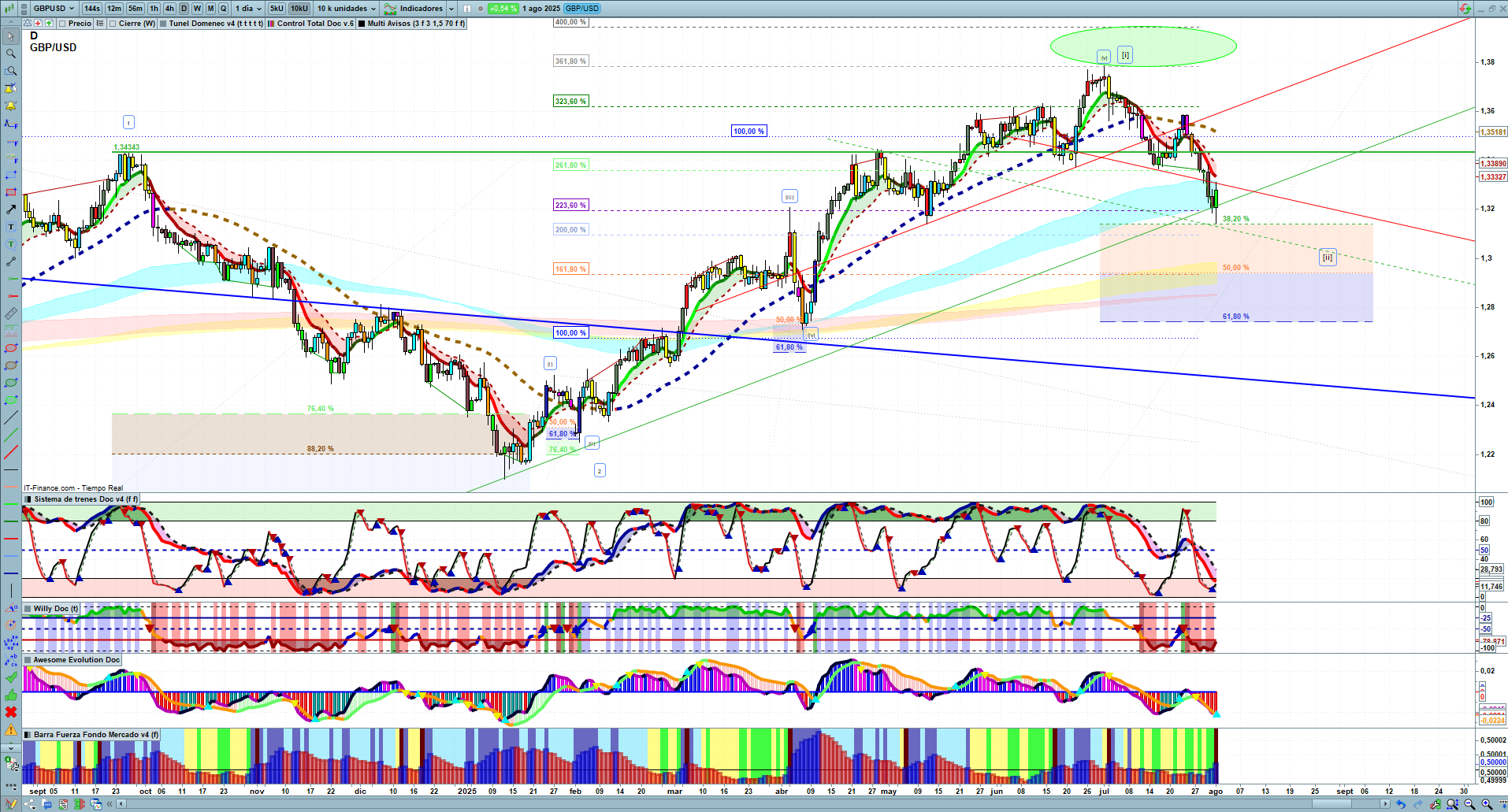
Task: Toggle the 10kU units button
Action: tap(299, 9)
